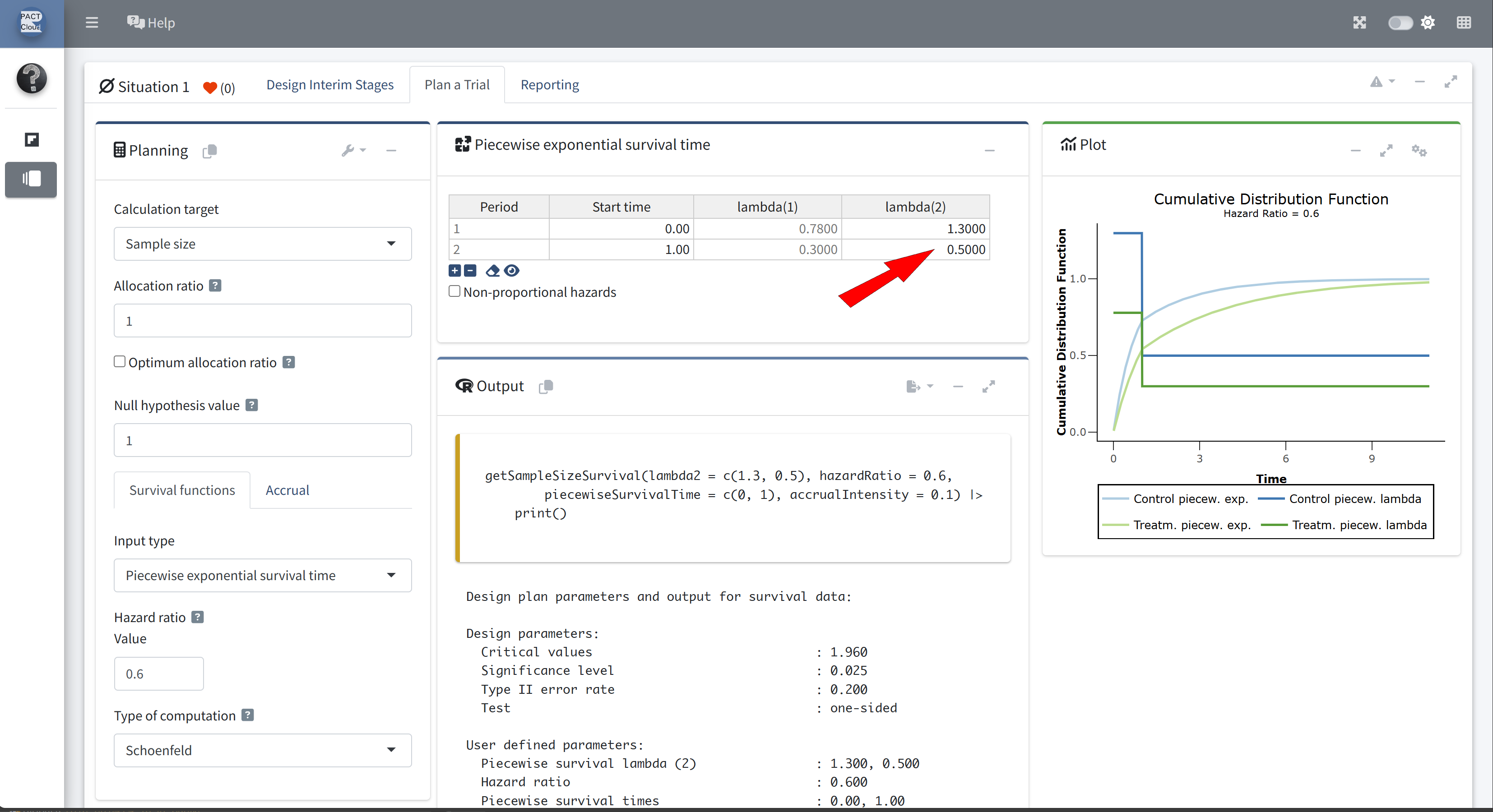Copy the Output panel content
Screen dimensions: 1493x812
coord(545,386)
